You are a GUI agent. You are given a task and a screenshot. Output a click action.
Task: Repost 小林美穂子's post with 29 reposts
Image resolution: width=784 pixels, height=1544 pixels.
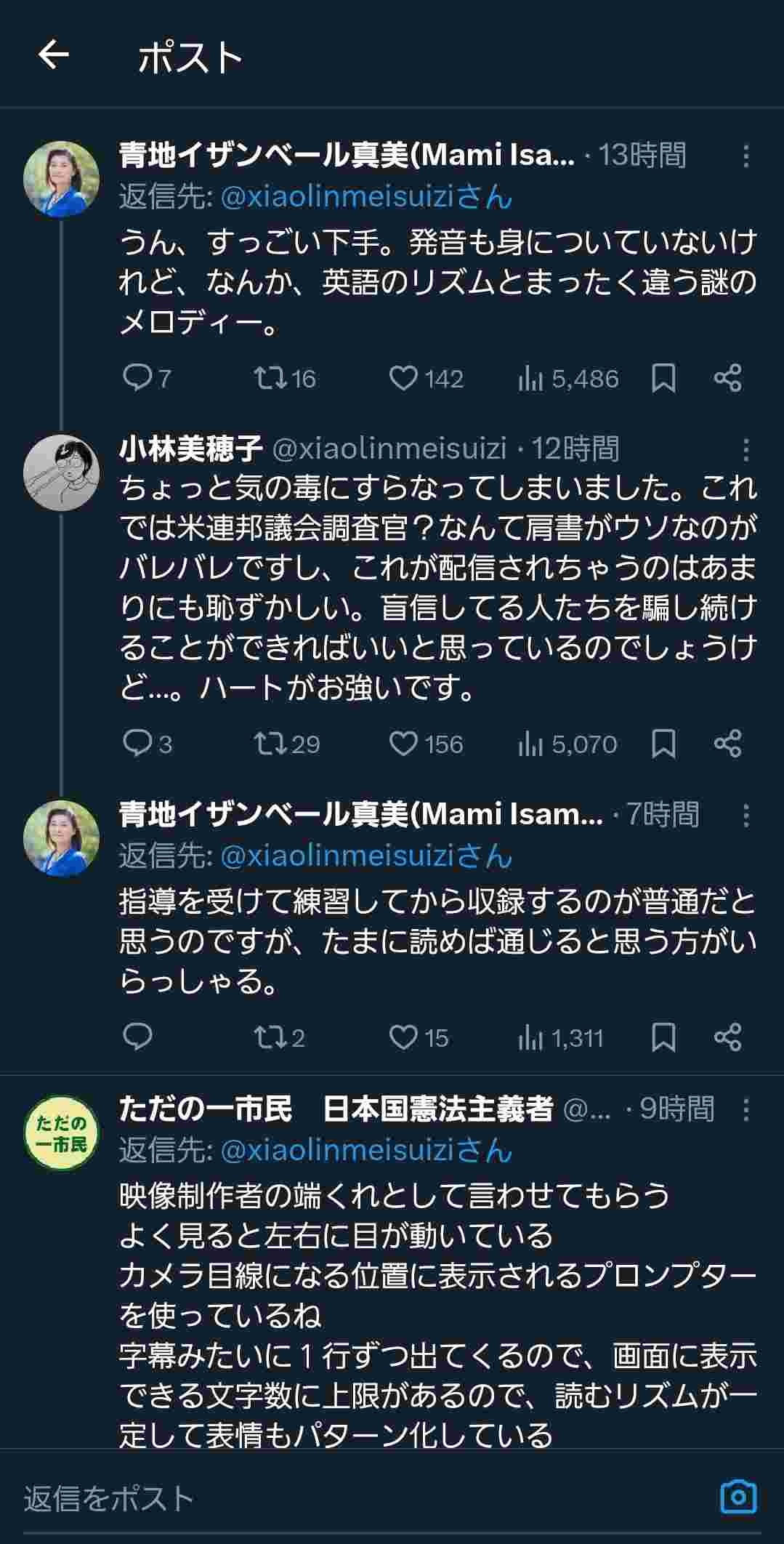coord(270,744)
